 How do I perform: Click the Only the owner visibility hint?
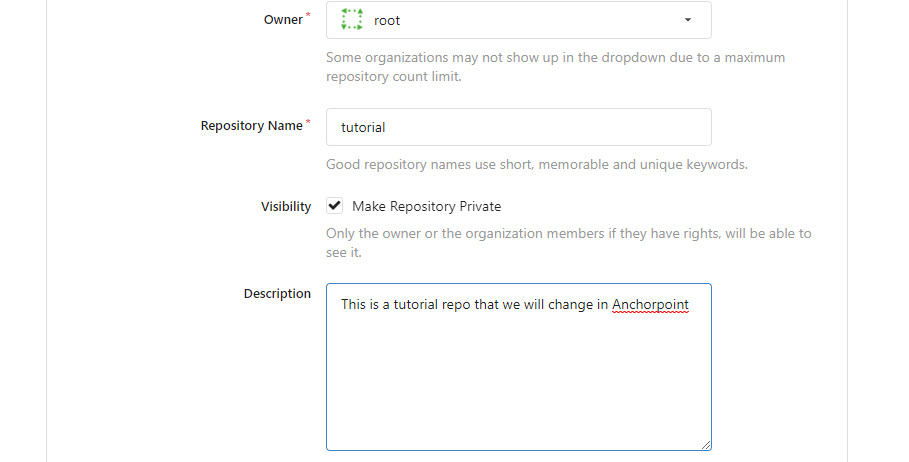569,243
